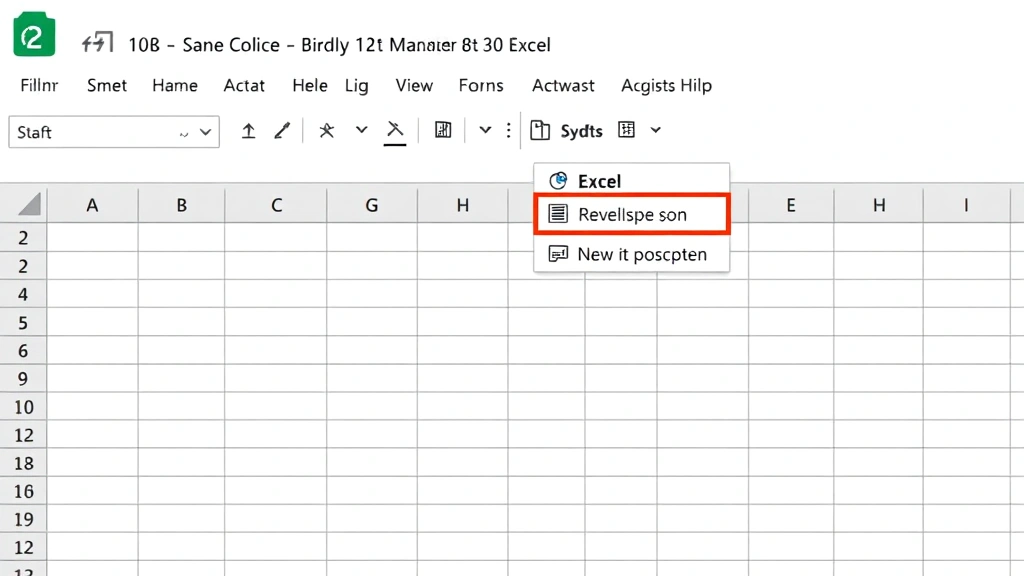Screen dimensions: 1024x576
Task: Click the lightning quick-access icon beside the title
Action: click(x=97, y=42)
